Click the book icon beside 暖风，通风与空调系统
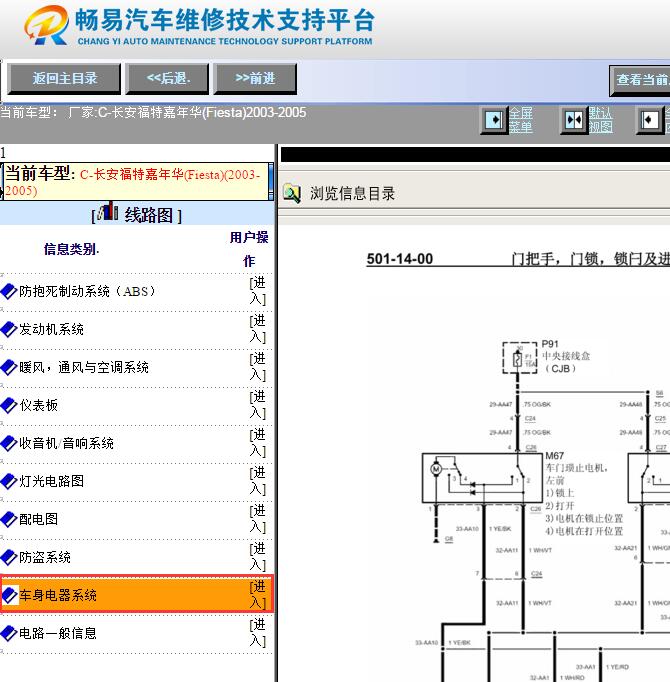 pos(9,368)
